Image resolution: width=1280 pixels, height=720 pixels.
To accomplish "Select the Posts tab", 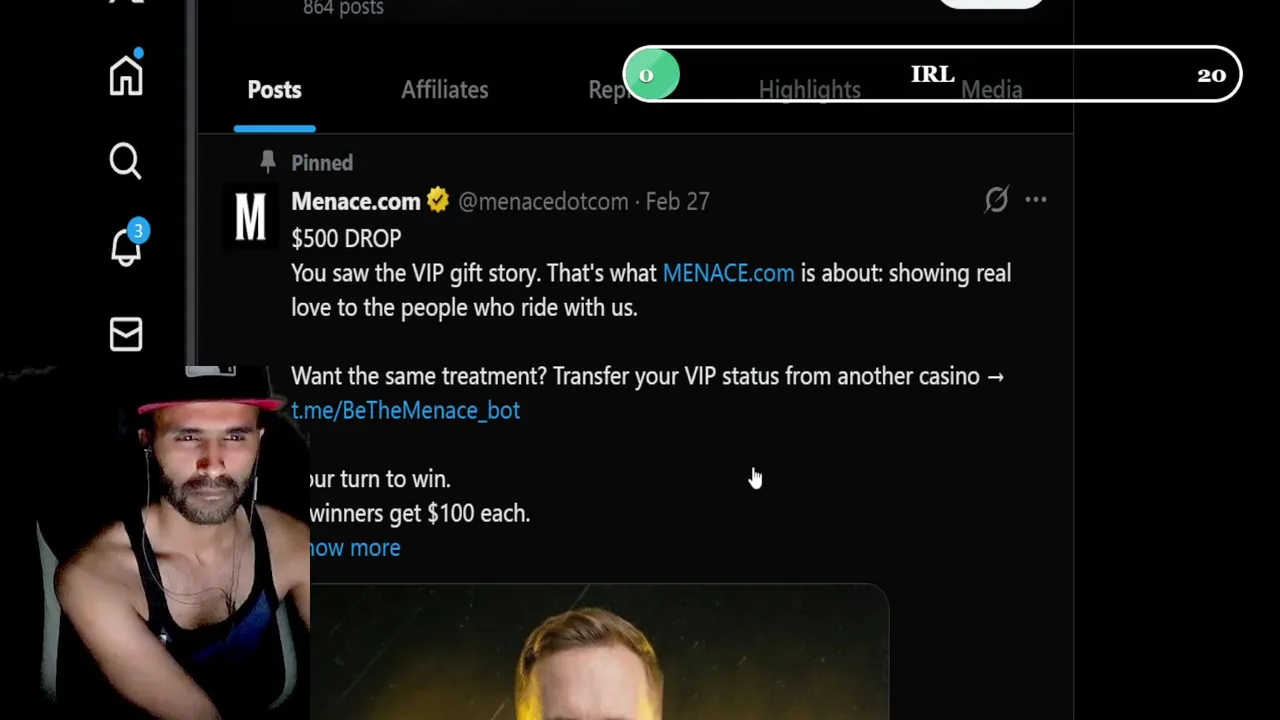I will [274, 90].
